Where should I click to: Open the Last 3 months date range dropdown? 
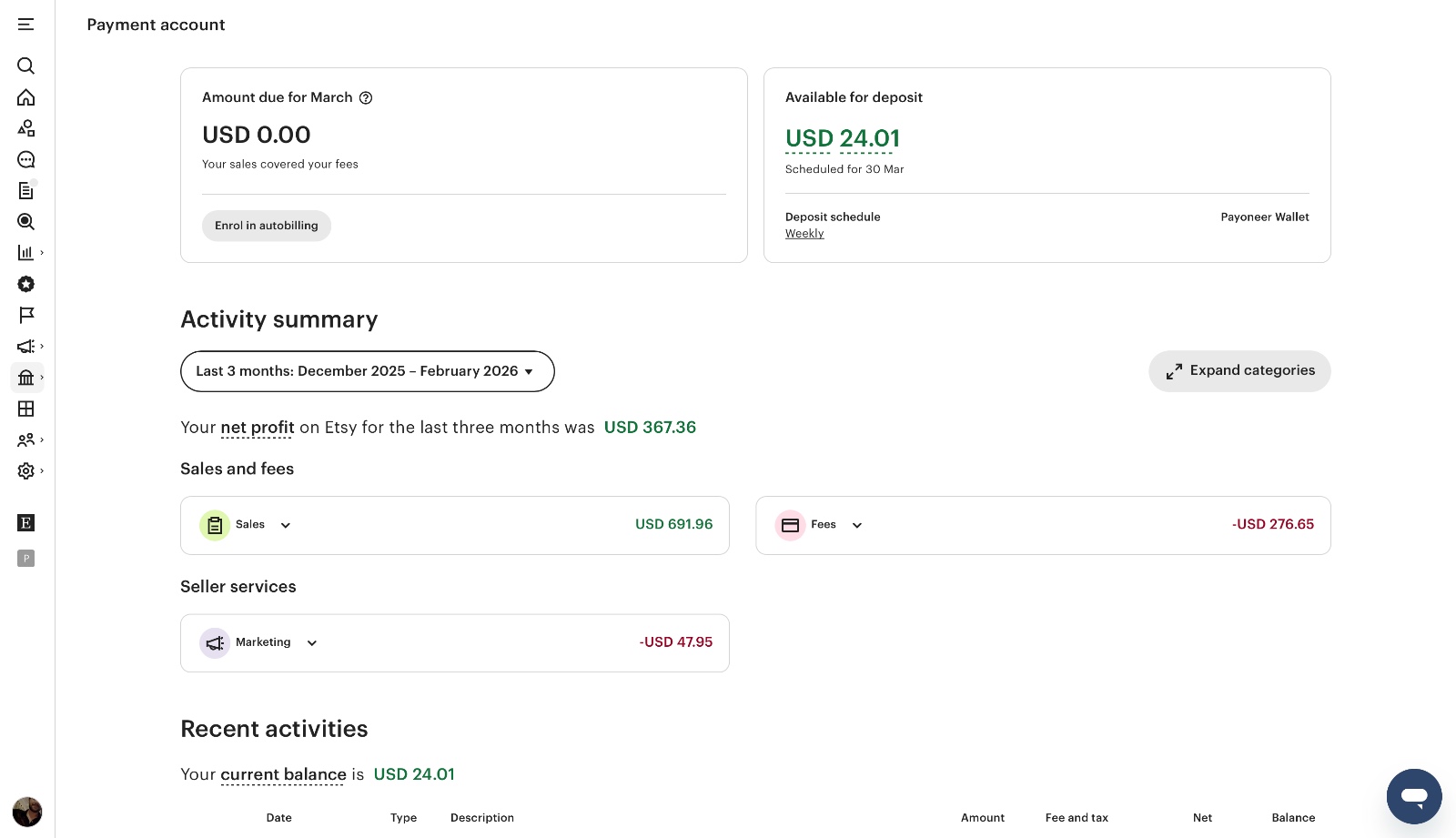pyautogui.click(x=367, y=371)
